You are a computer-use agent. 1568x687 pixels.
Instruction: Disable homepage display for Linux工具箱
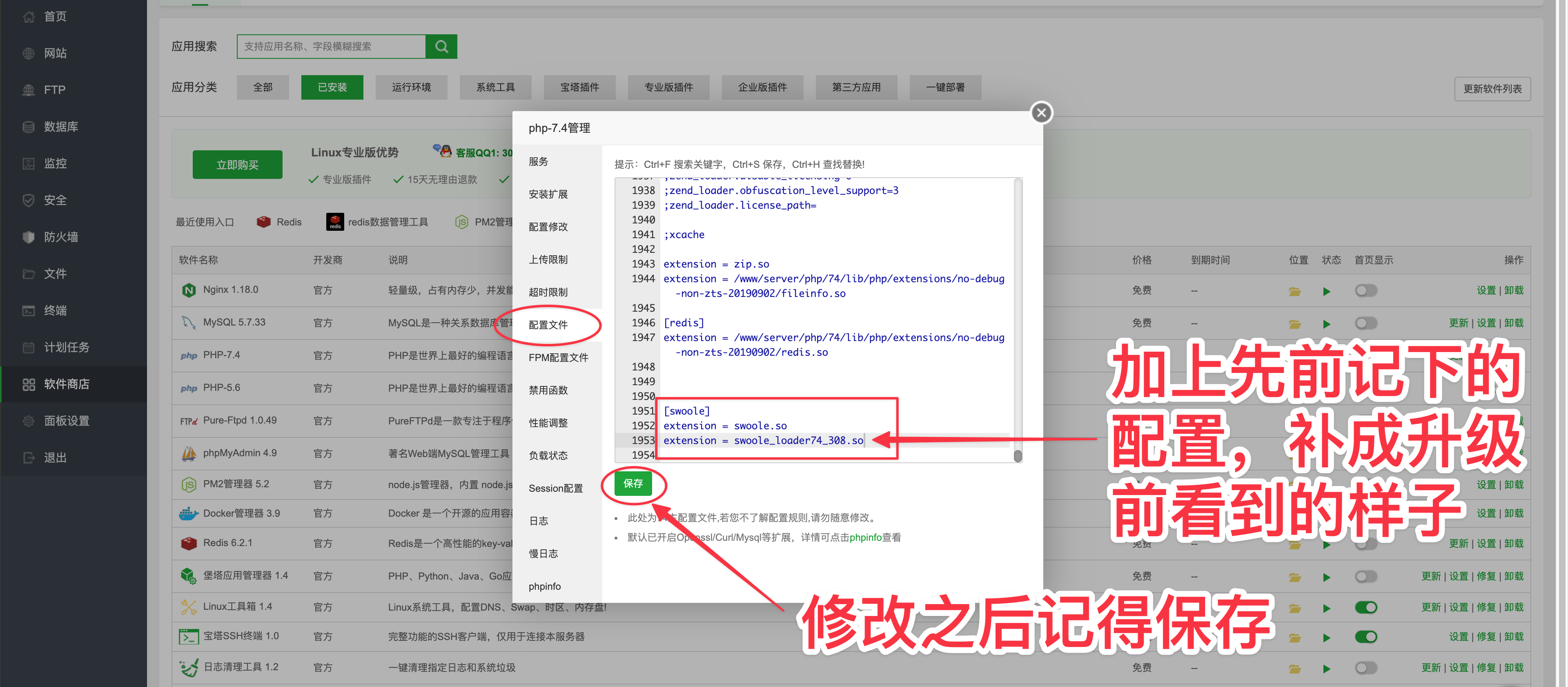tap(1366, 607)
